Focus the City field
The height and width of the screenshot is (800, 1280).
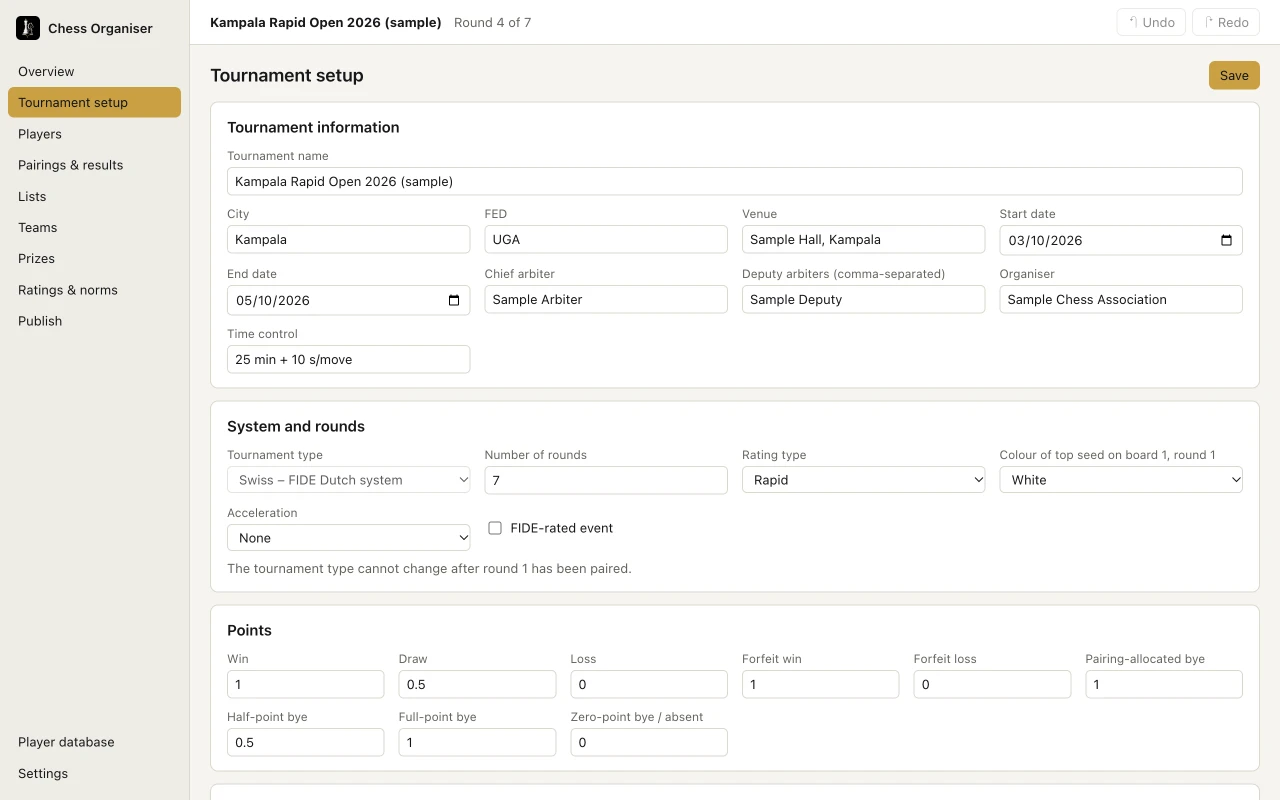[348, 239]
